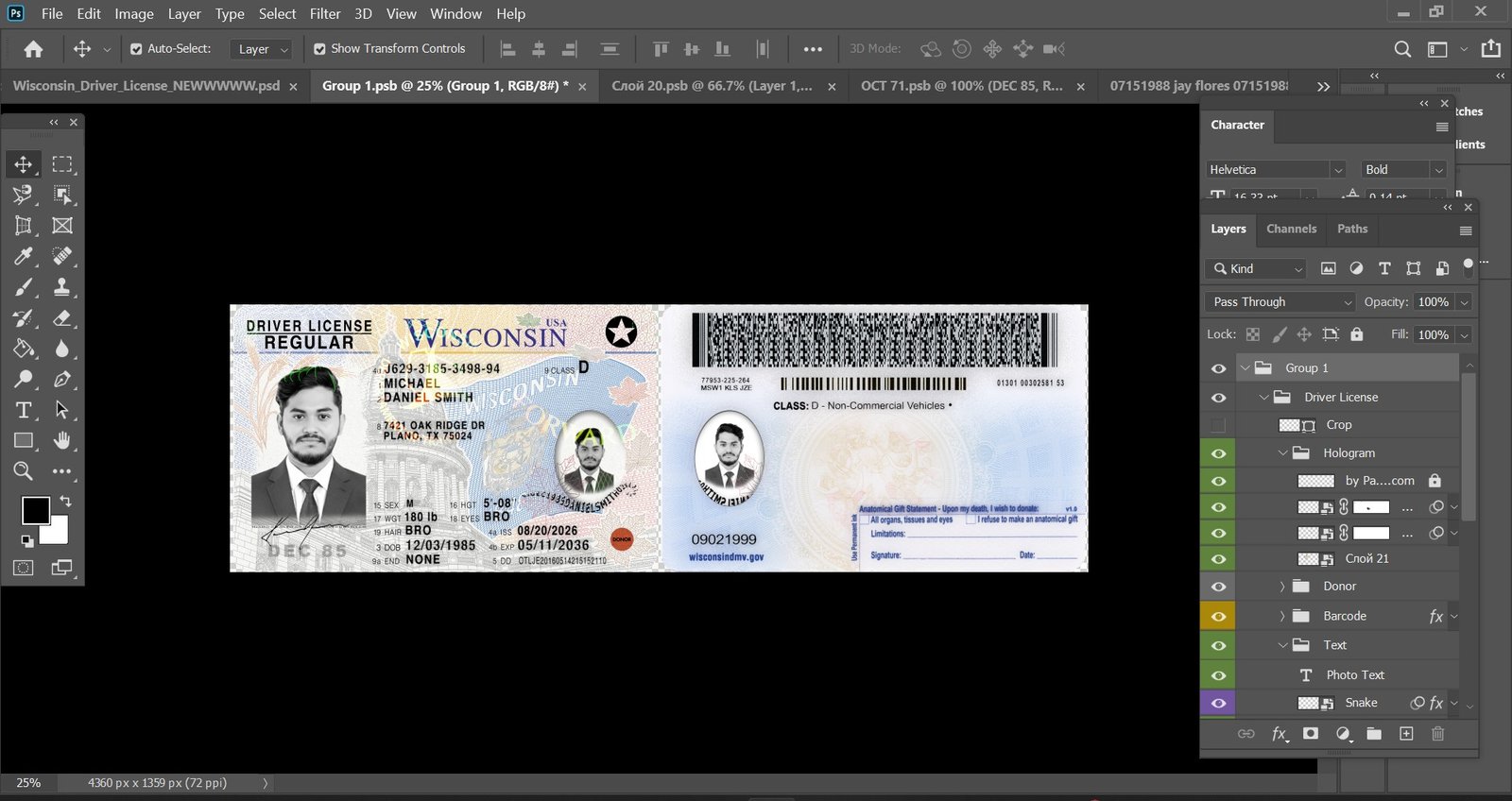This screenshot has width=1512, height=801.
Task: Expand the Barcode layer group
Action: coord(1282,617)
